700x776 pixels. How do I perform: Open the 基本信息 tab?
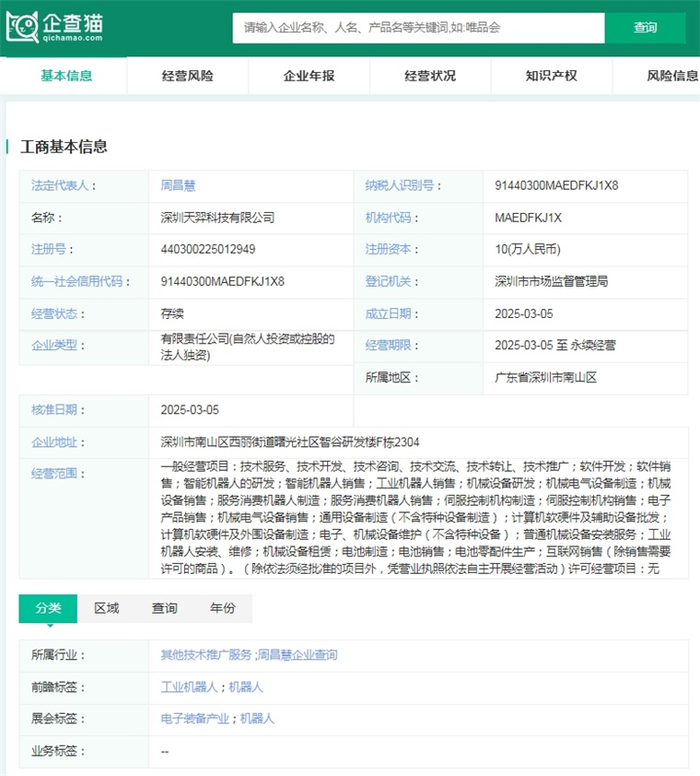point(66,76)
